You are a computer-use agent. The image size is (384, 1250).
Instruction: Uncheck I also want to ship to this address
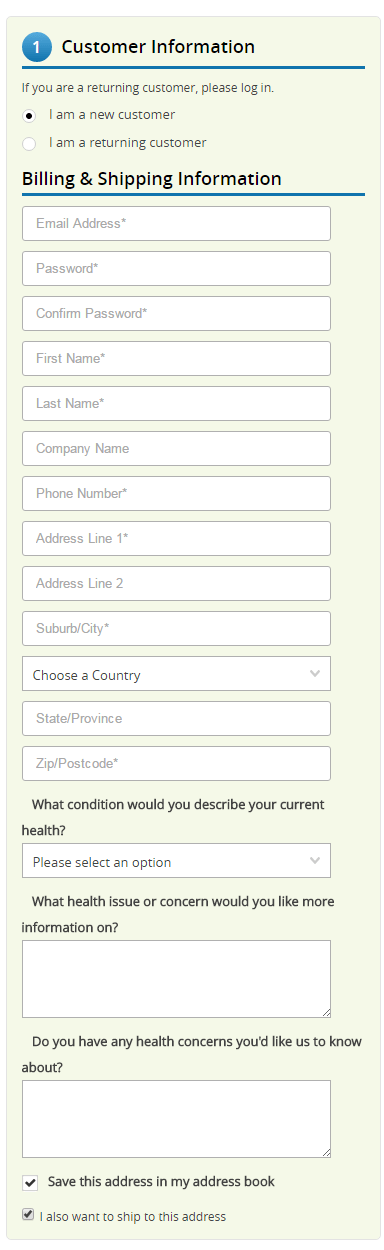(28, 1215)
